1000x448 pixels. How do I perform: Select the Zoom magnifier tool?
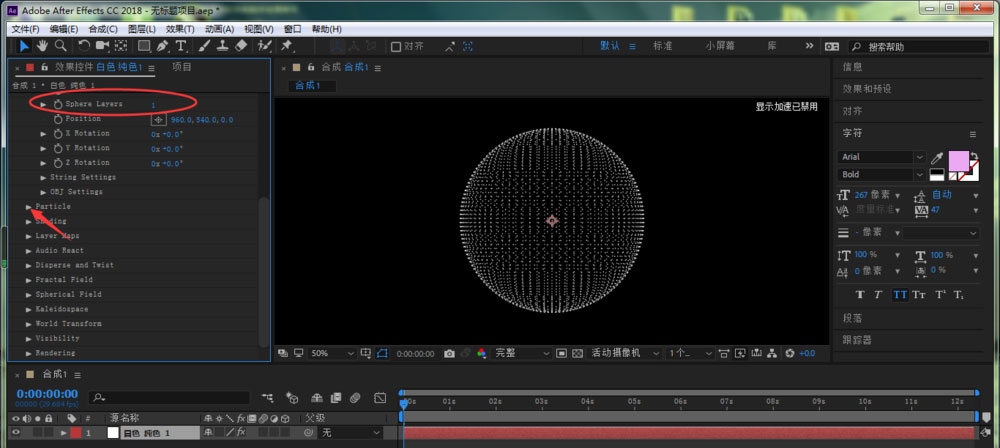(60, 46)
